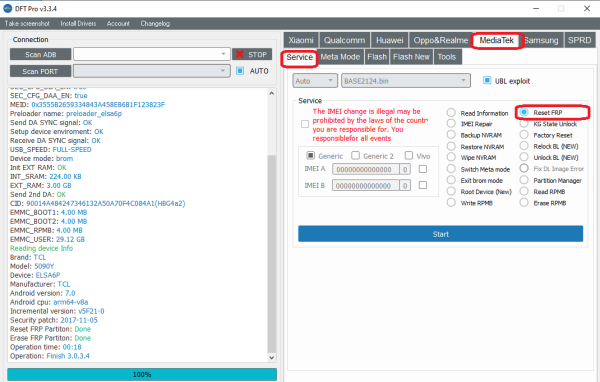Select Fix DL Image Error radio option

coord(524,168)
